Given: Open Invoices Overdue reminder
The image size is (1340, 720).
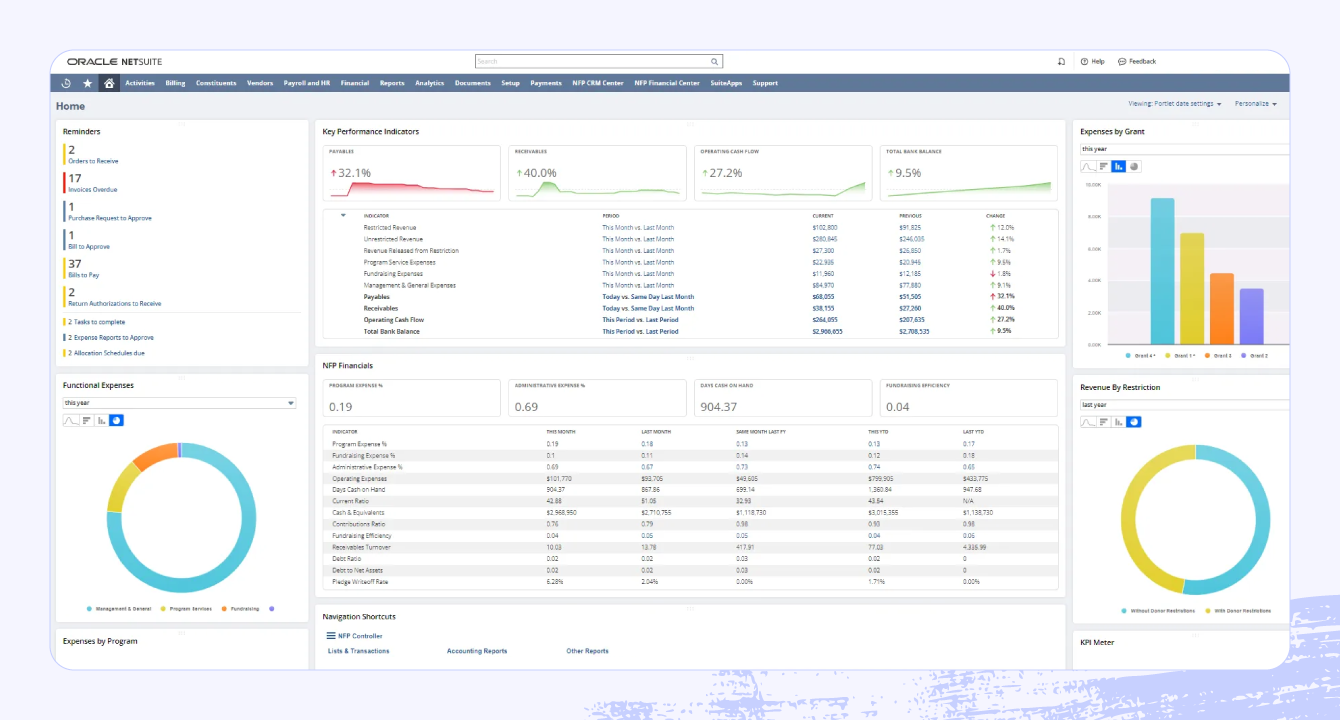Looking at the screenshot, I should coord(93,189).
